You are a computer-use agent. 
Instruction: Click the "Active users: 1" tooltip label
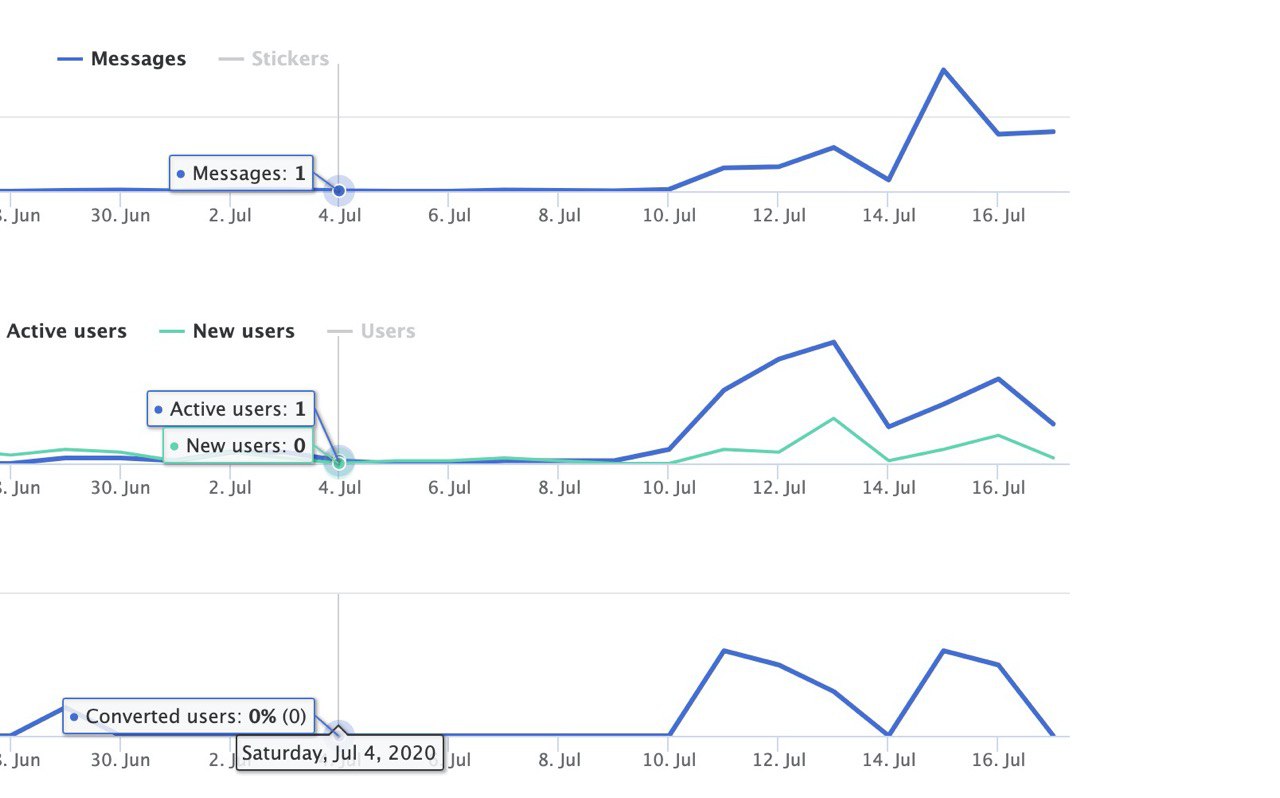coord(231,409)
